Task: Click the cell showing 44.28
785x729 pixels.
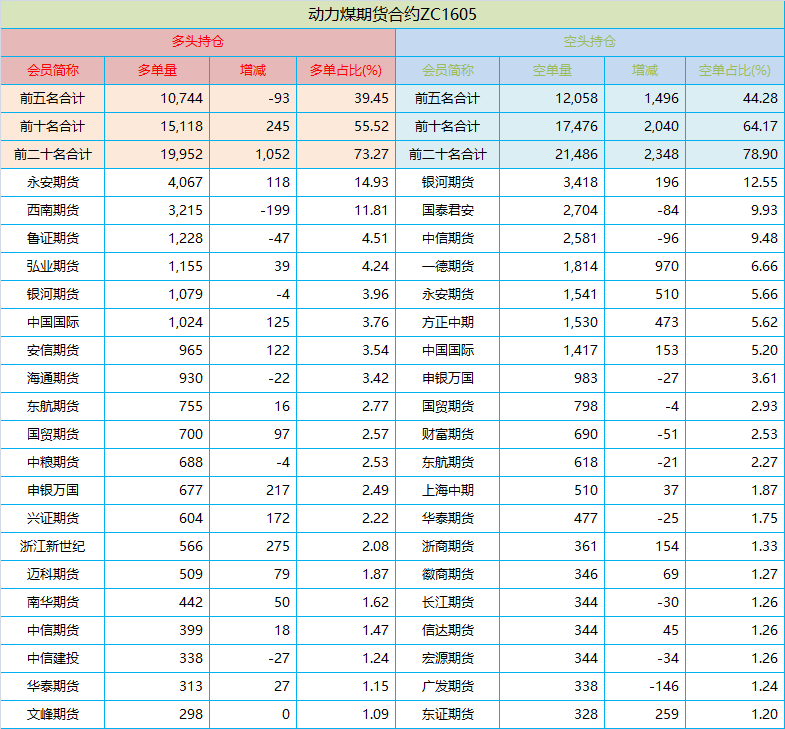Action: click(x=760, y=98)
